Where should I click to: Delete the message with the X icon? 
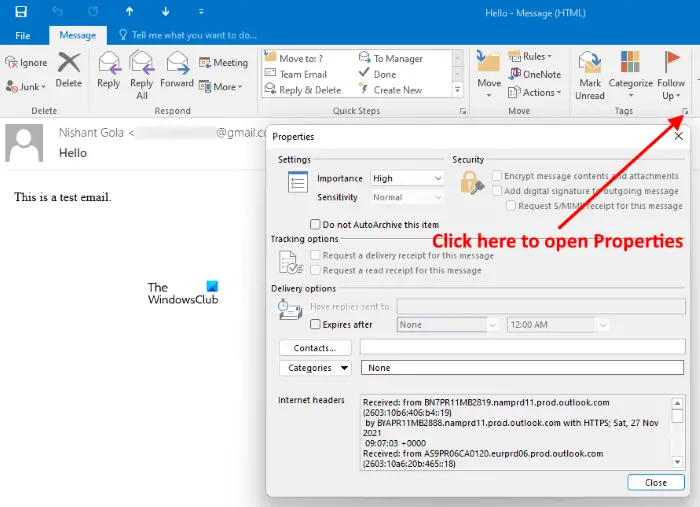coord(69,71)
